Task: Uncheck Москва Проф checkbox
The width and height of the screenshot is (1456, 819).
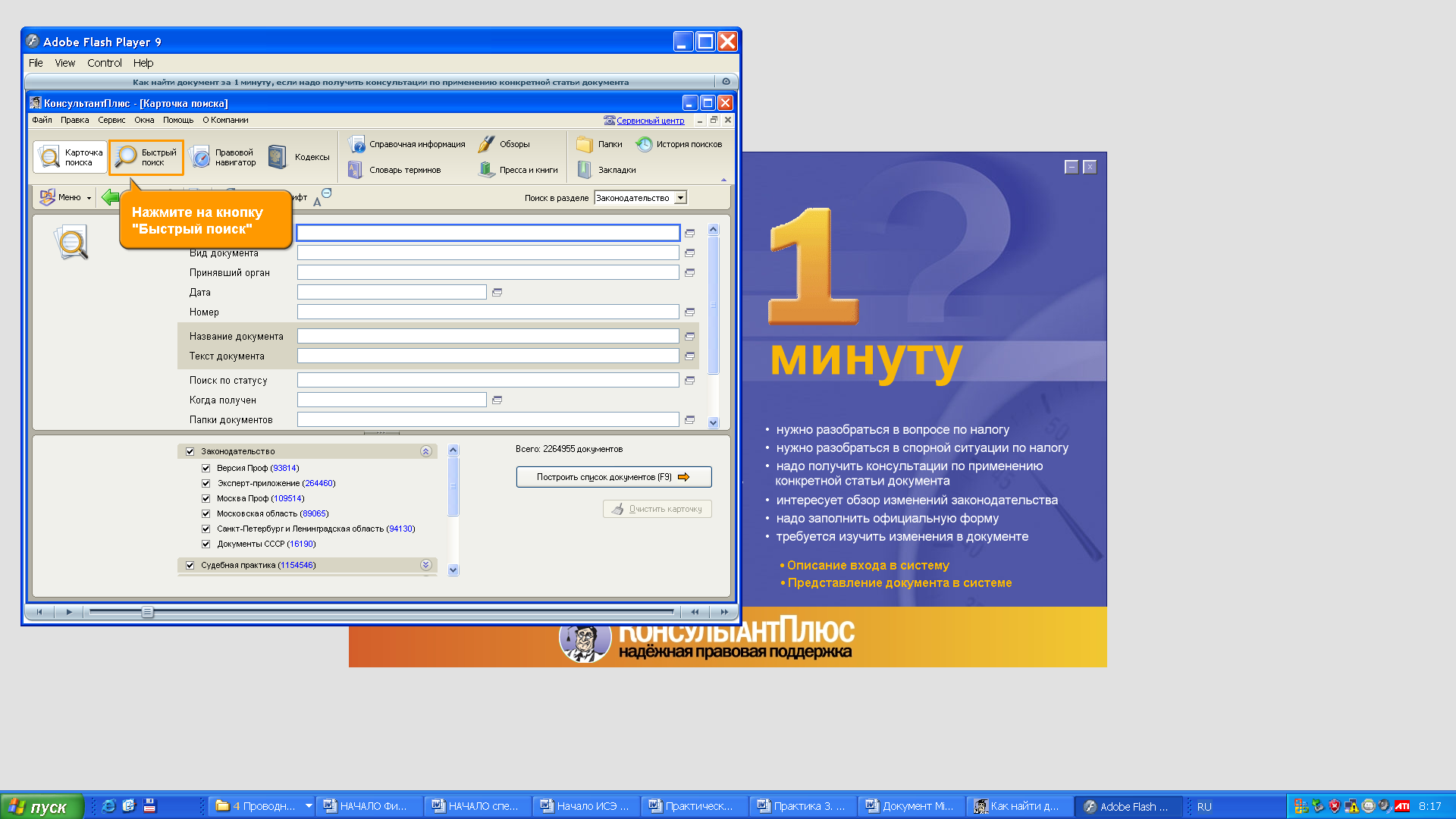Action: click(206, 498)
